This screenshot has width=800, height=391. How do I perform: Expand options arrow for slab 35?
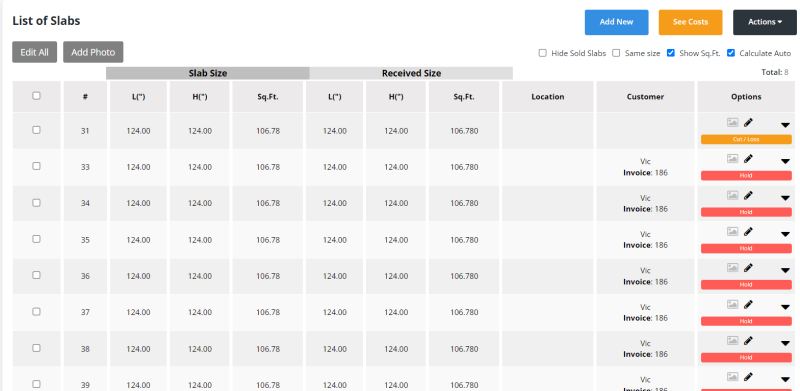pos(785,234)
